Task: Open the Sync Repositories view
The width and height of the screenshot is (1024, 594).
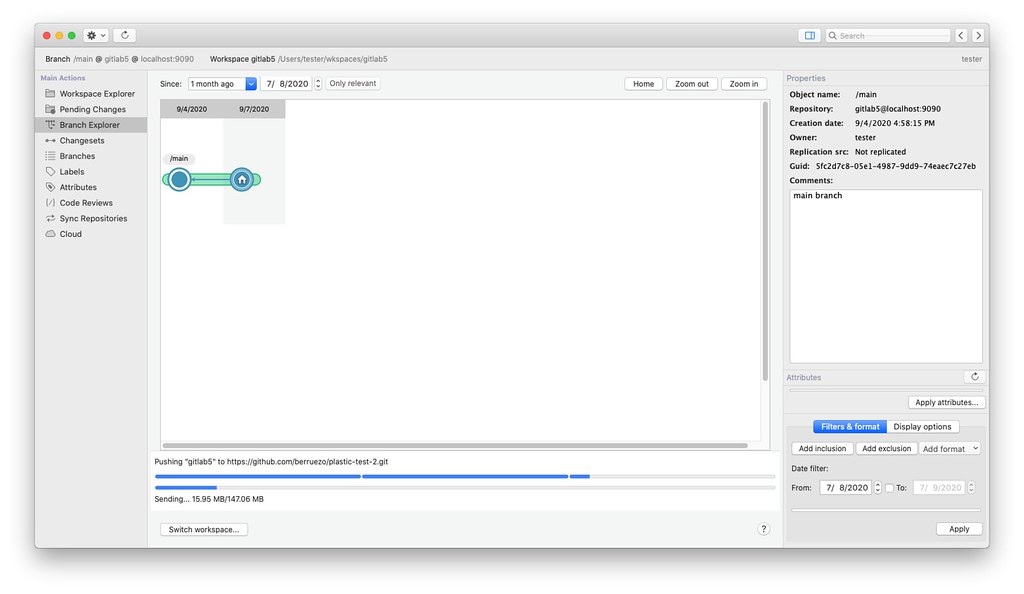Action: pyautogui.click(x=94, y=218)
